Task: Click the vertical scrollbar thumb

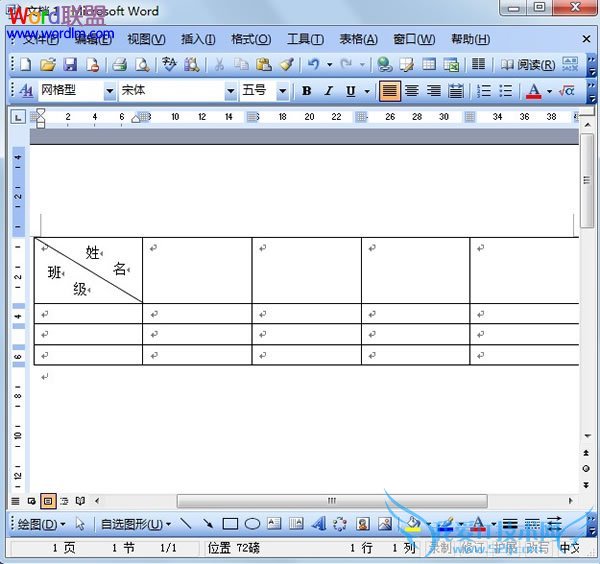Action: [x=586, y=180]
